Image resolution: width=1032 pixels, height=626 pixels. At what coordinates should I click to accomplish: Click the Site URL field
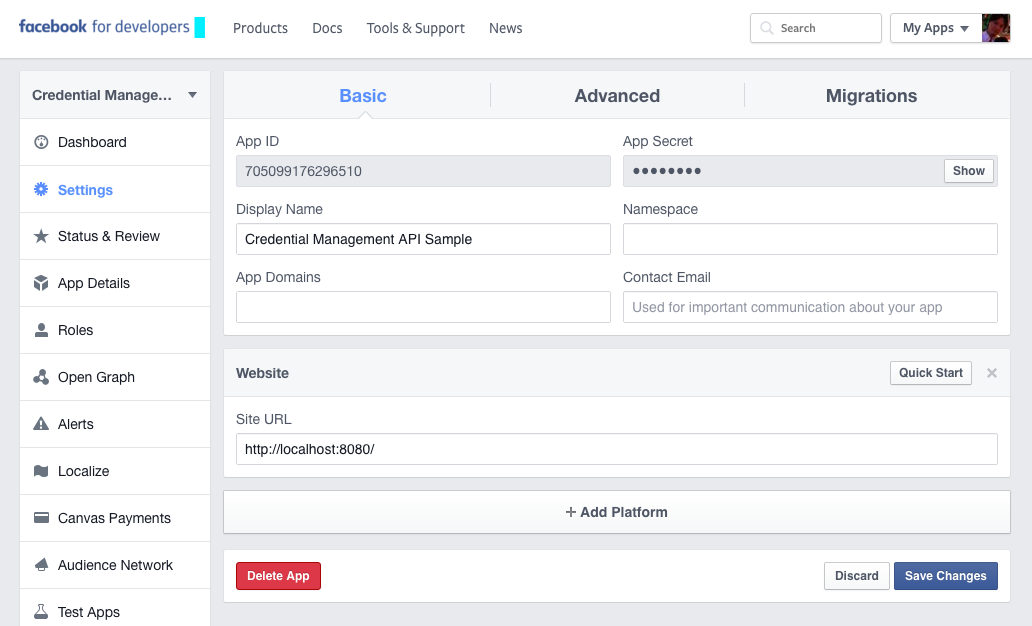tap(617, 449)
